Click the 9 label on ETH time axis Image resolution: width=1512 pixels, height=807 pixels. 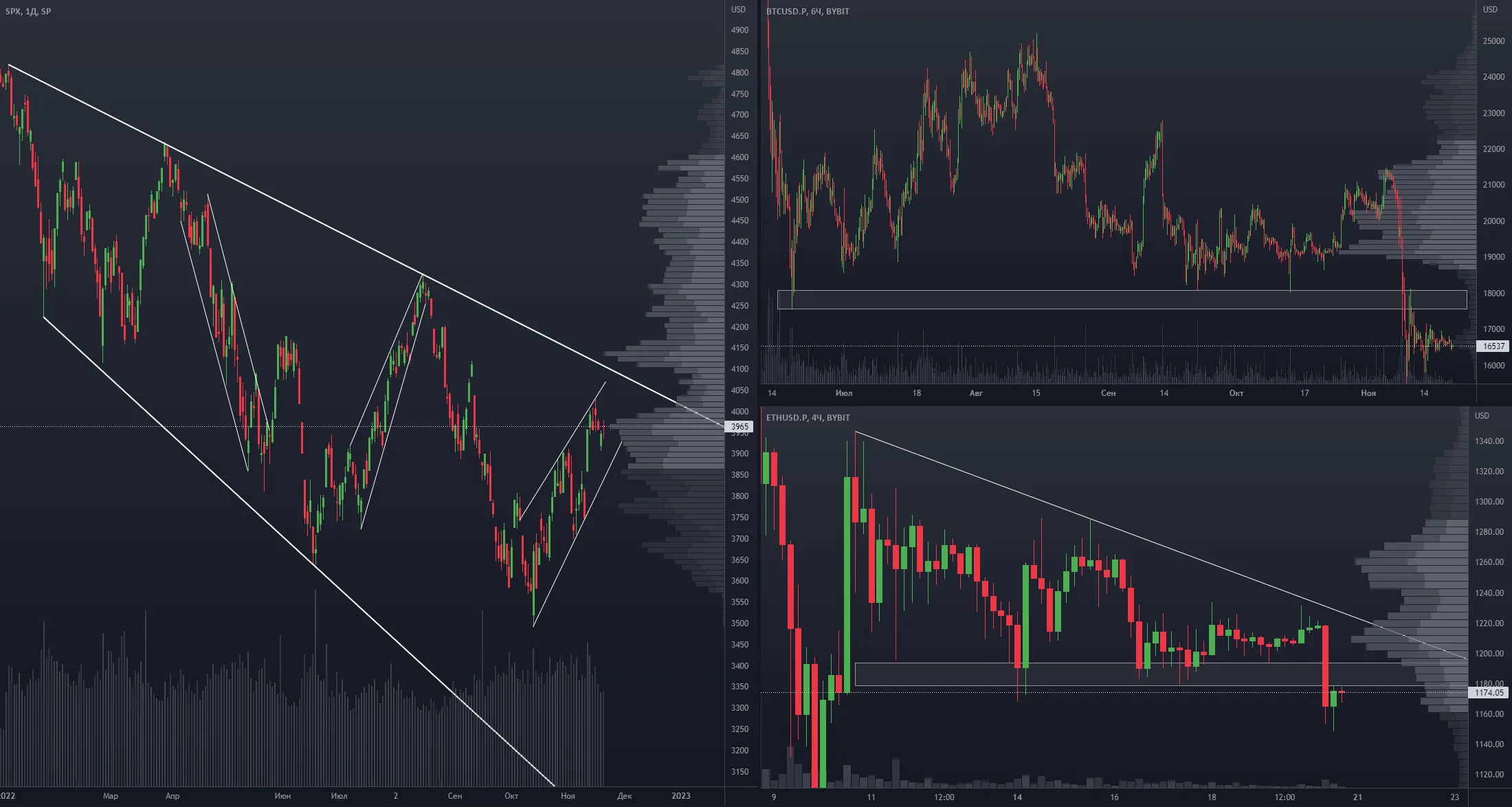point(774,797)
